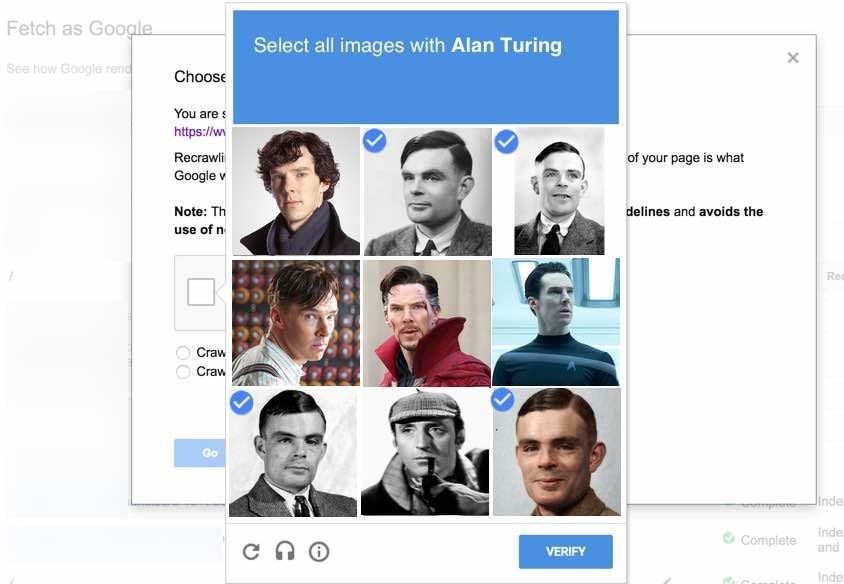Tick the reCAPTCHA checkbox in the dialog
Image resolution: width=844 pixels, height=584 pixels.
(201, 292)
